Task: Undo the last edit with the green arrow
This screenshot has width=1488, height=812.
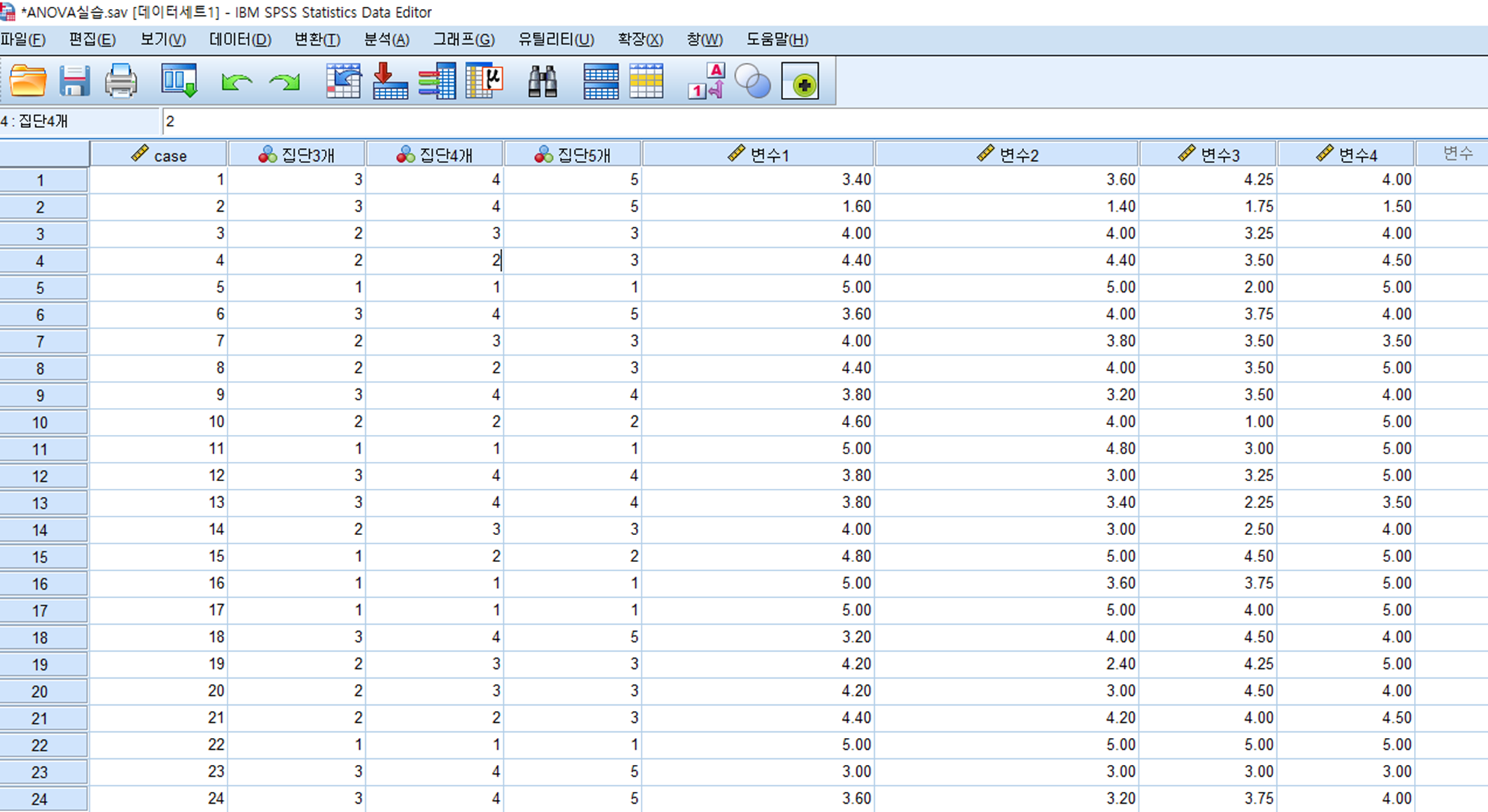Action: tap(237, 82)
